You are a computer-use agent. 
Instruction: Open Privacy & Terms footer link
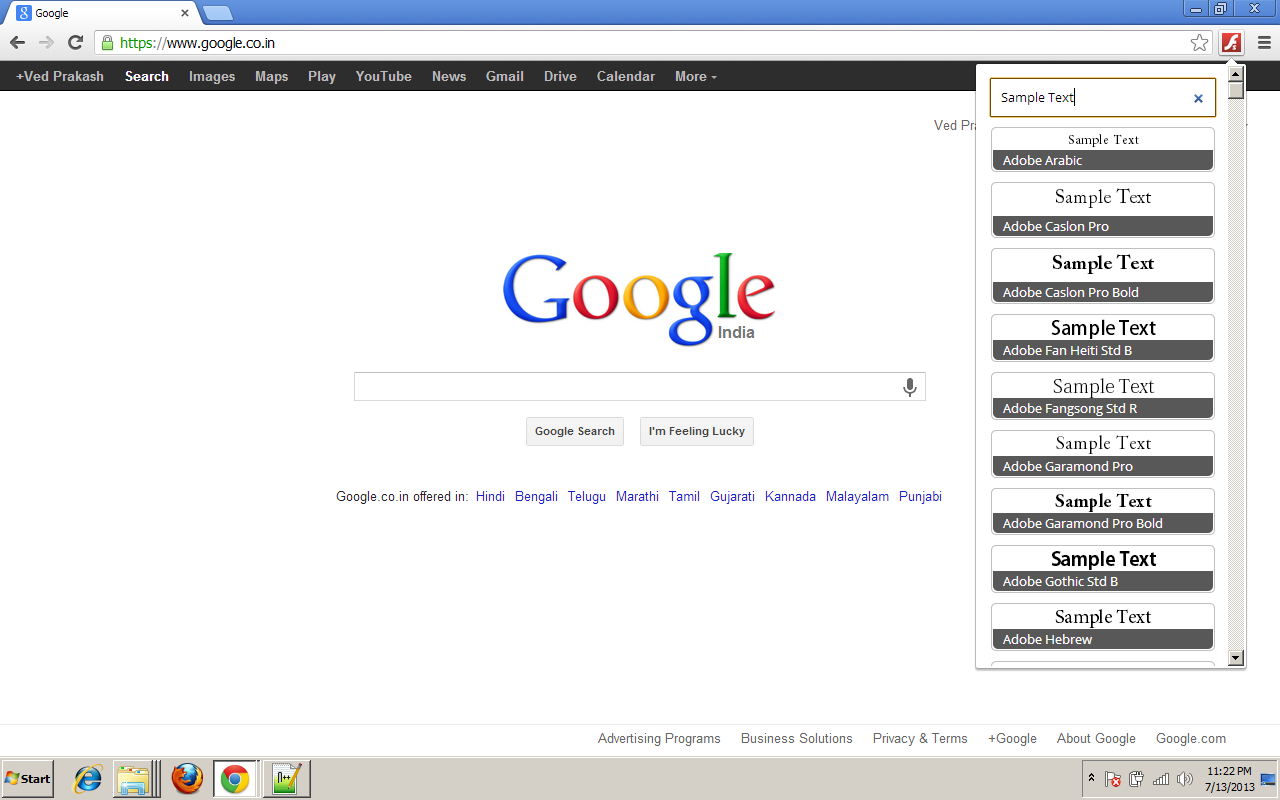pos(920,738)
